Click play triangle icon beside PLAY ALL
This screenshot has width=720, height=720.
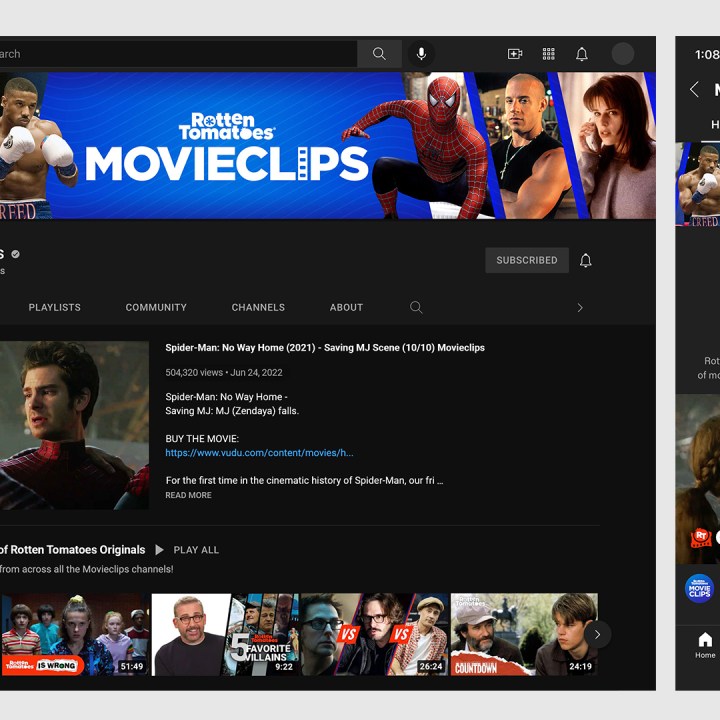tap(159, 550)
